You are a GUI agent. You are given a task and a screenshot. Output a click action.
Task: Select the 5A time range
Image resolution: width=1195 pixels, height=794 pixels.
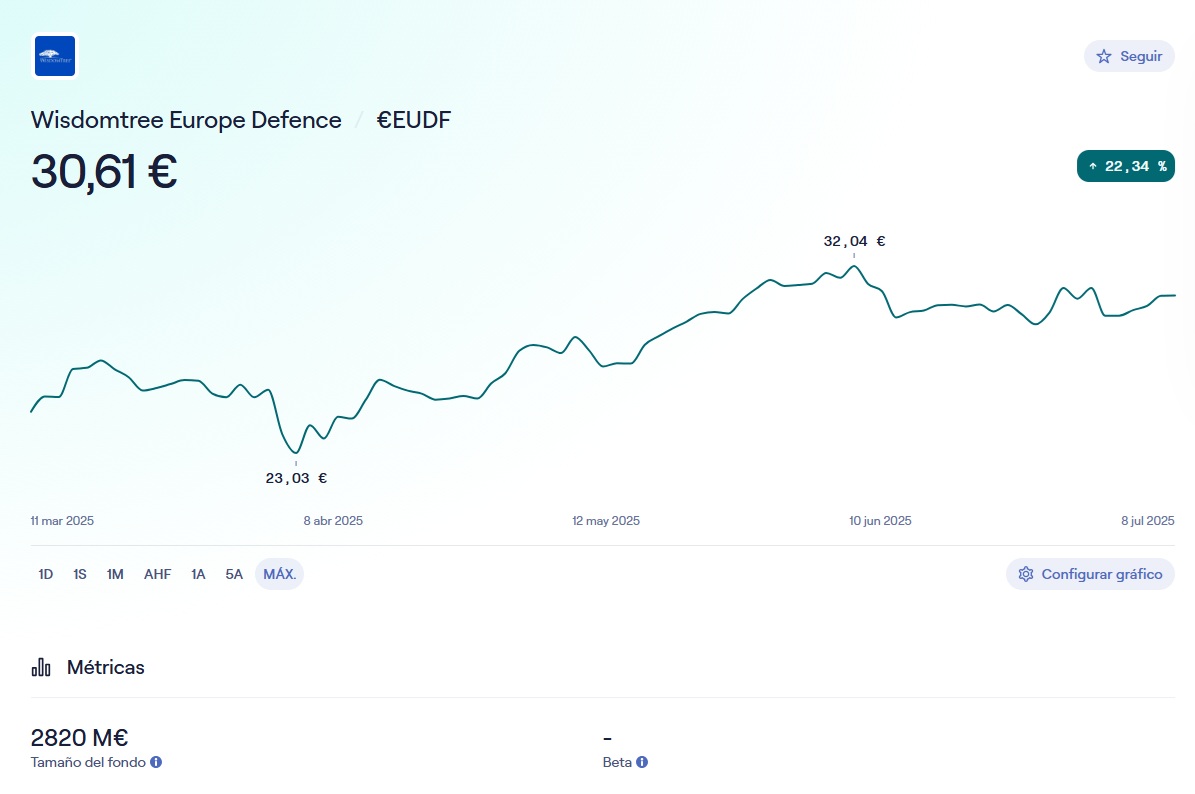(x=234, y=574)
